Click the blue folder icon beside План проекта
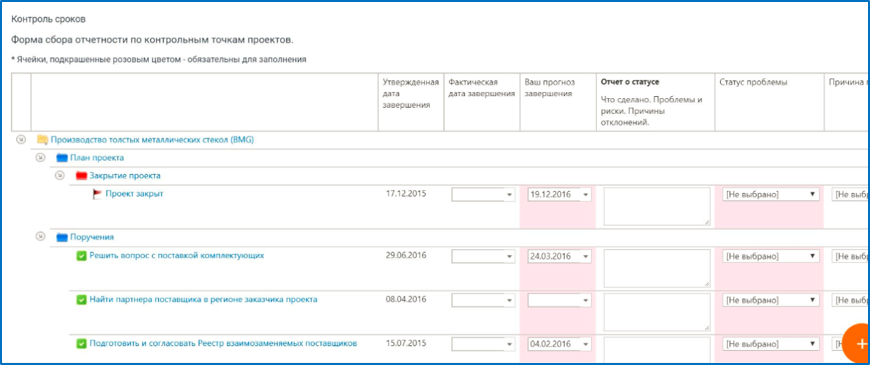Image resolution: width=870 pixels, height=365 pixels. tap(62, 158)
